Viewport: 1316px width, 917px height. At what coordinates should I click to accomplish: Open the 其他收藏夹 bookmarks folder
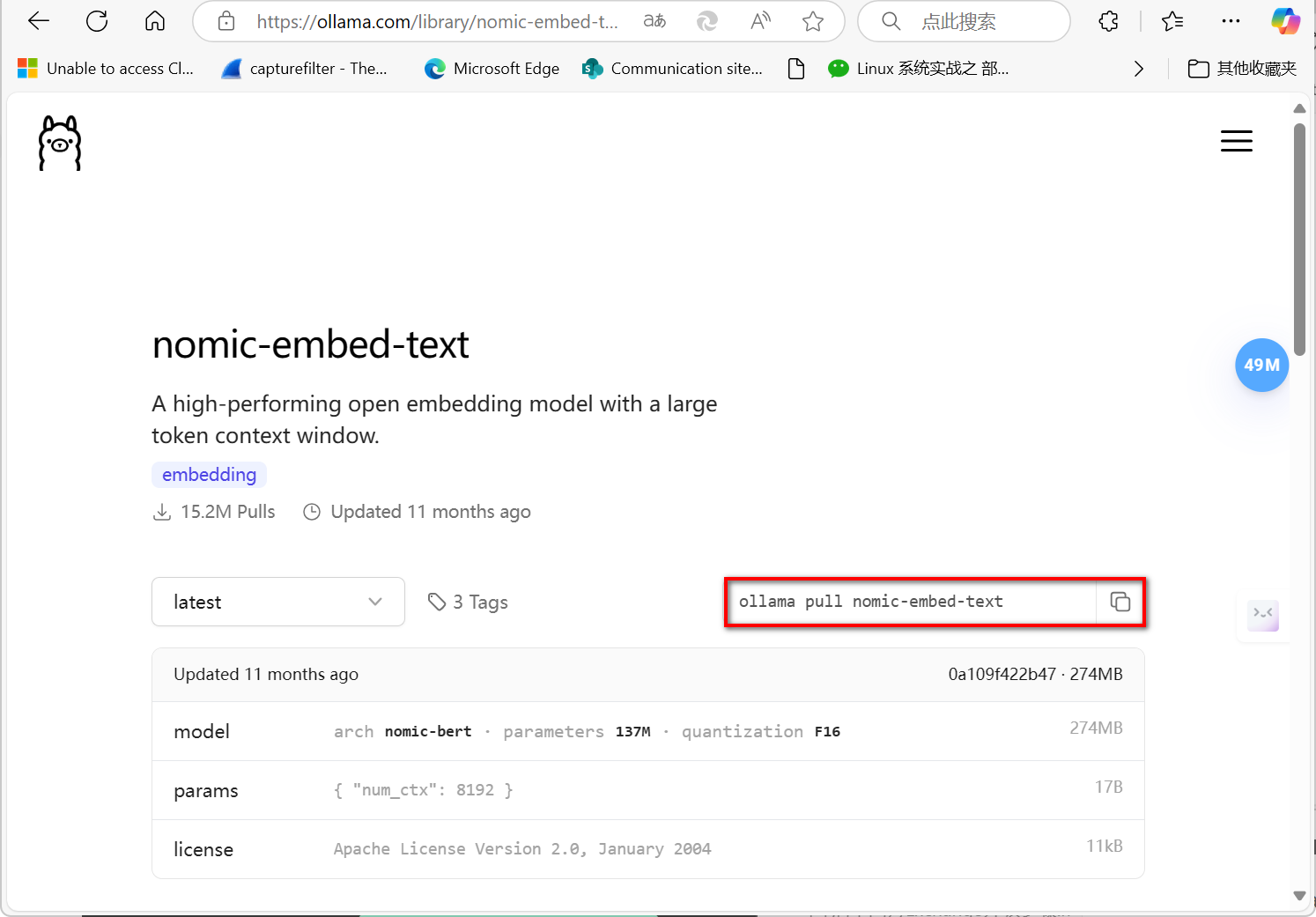pyautogui.click(x=1242, y=69)
